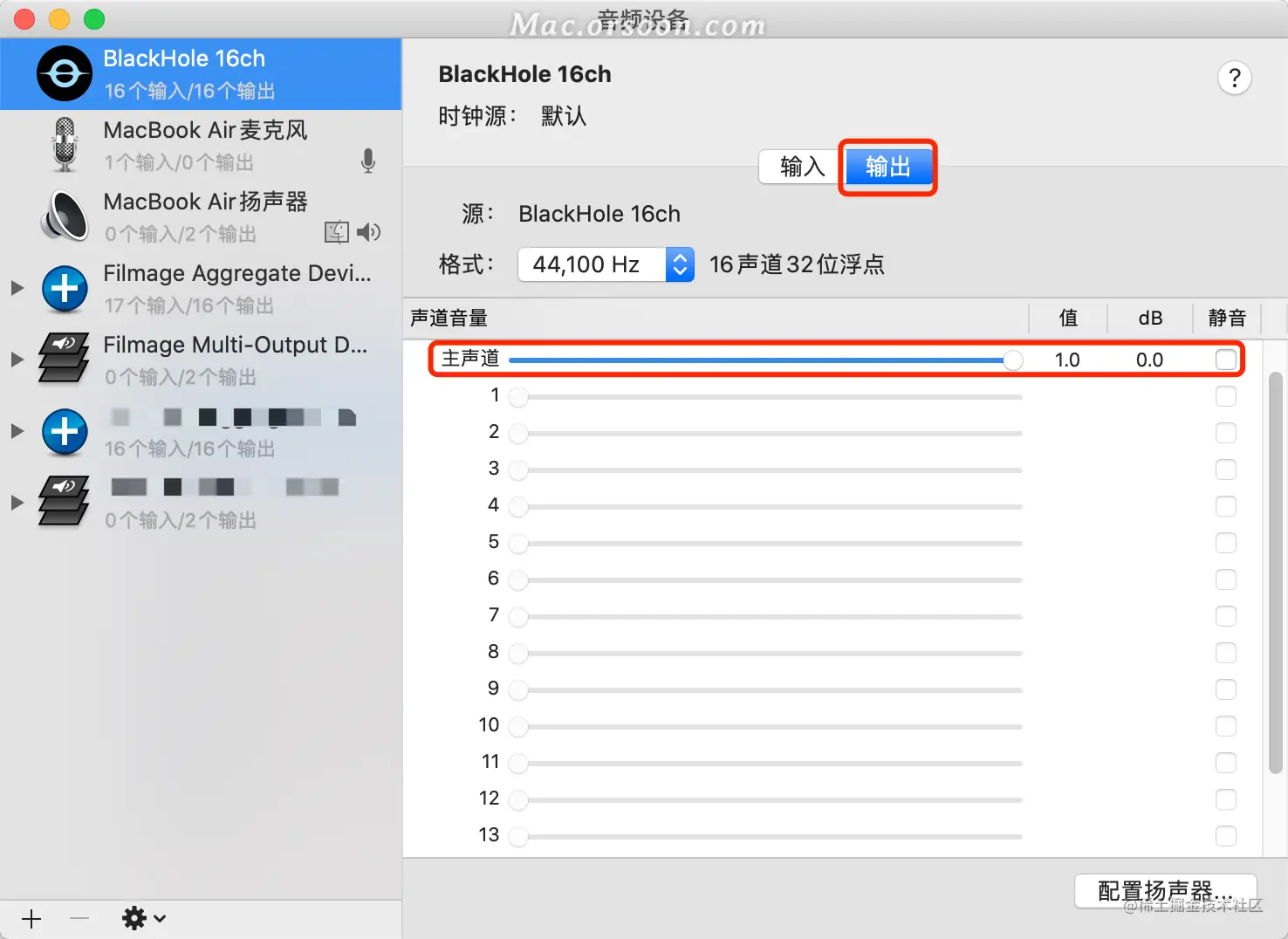Select the Filmage Aggregate Devi... row text
The image size is (1288, 939).
coord(237,273)
